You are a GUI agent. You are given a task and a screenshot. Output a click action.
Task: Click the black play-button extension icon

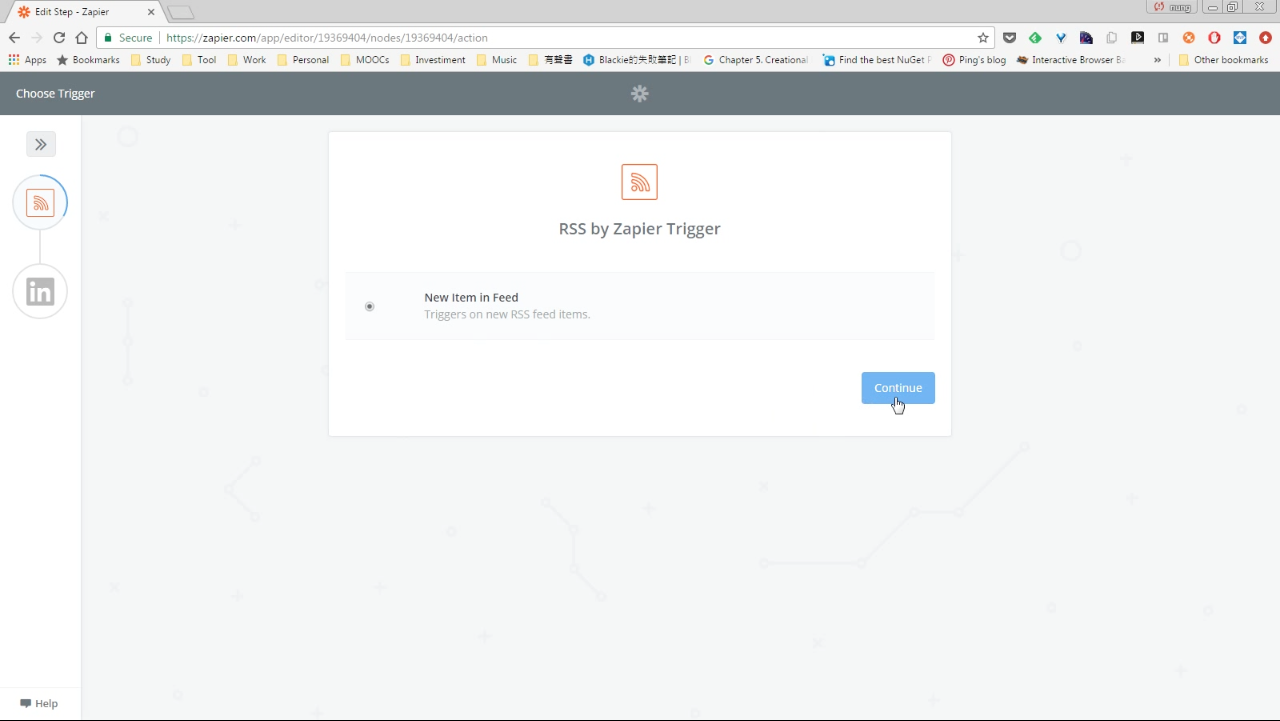[1137, 38]
